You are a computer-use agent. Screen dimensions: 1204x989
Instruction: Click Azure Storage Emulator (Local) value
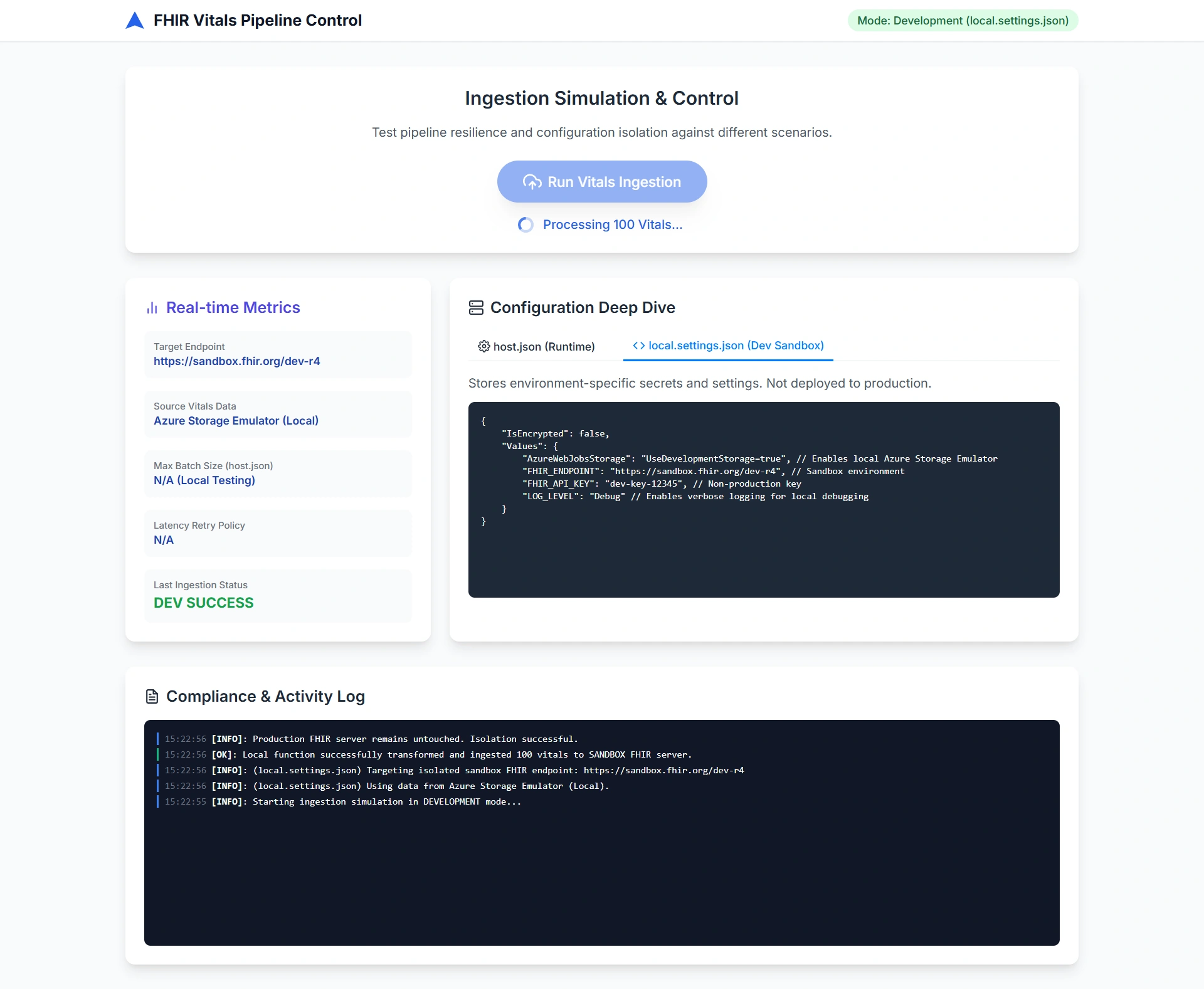[x=236, y=421]
